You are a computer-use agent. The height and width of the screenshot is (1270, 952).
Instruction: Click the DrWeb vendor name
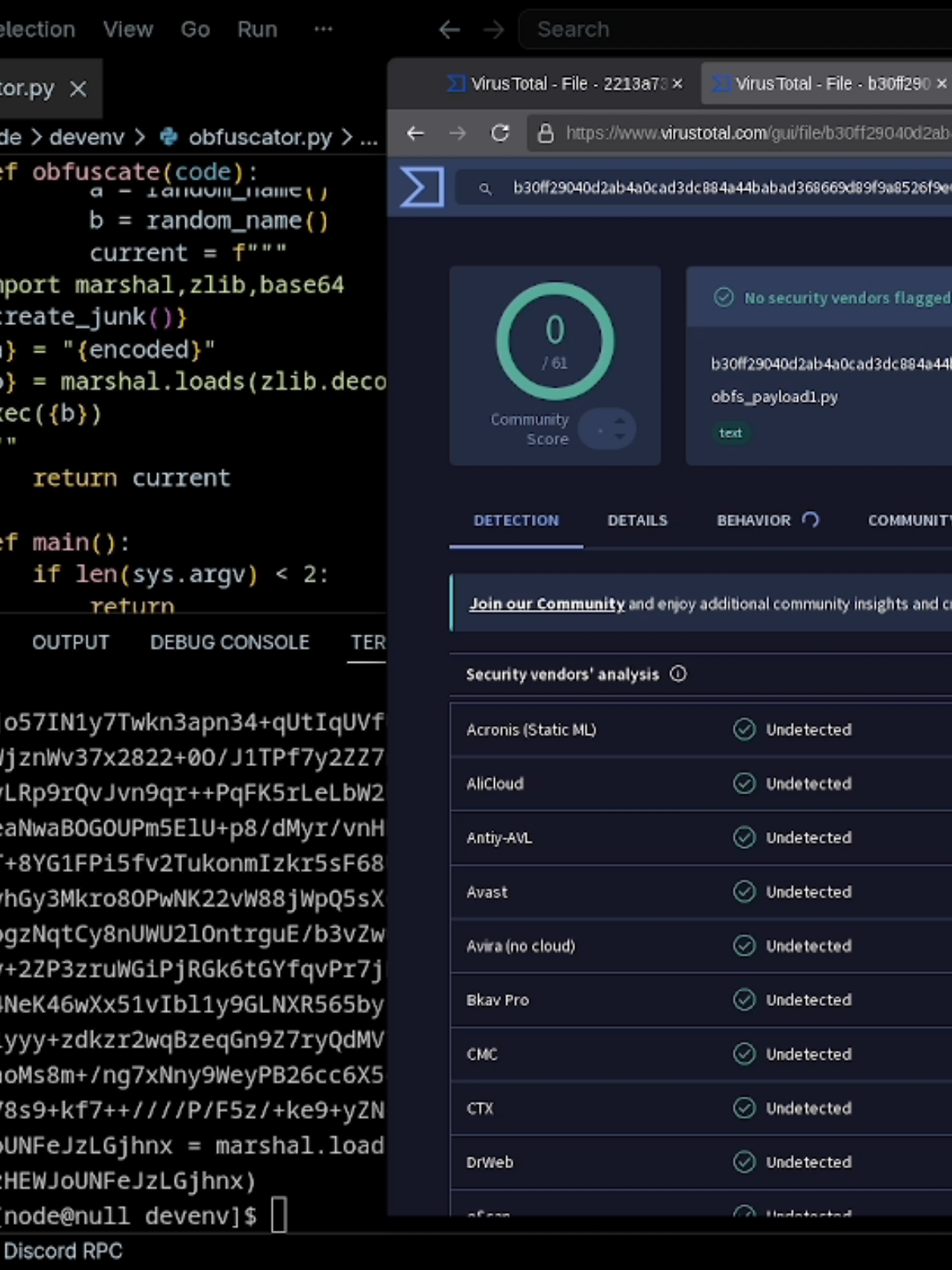pyautogui.click(x=489, y=1162)
